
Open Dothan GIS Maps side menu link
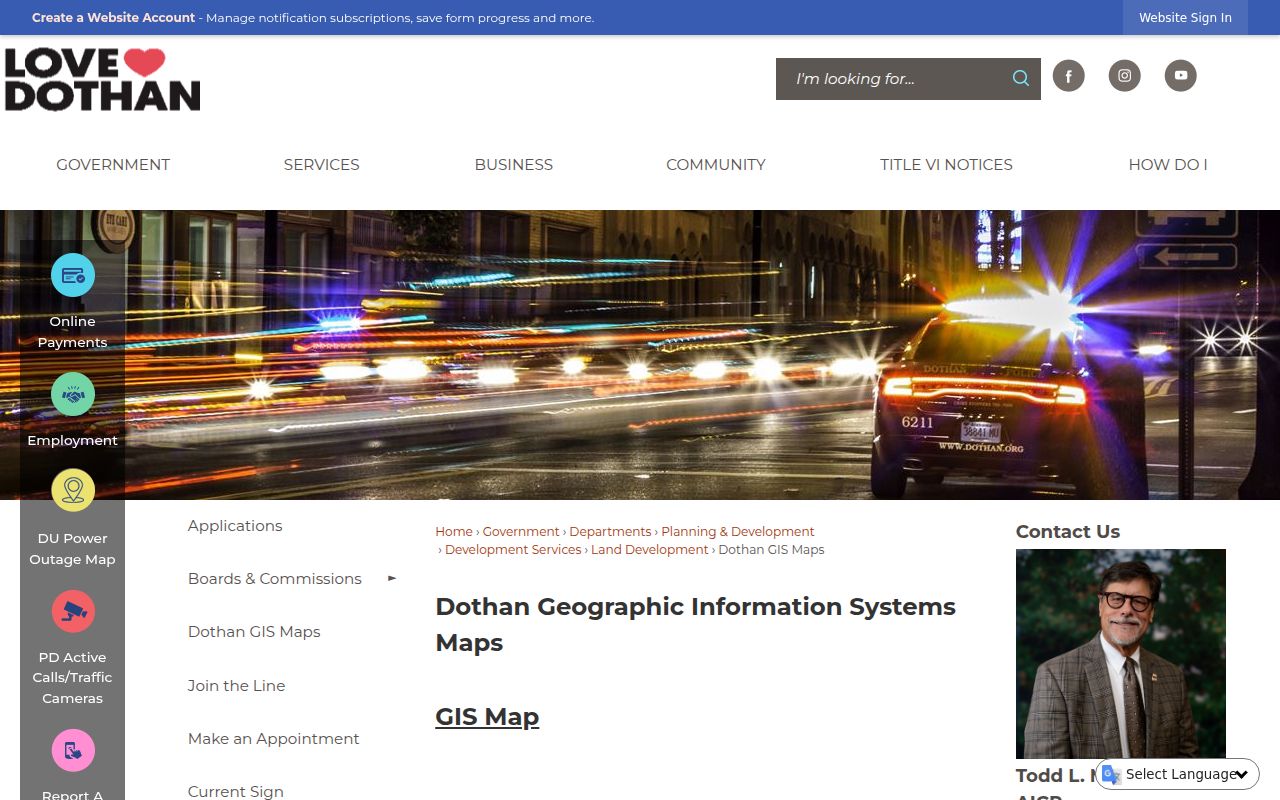click(x=254, y=632)
